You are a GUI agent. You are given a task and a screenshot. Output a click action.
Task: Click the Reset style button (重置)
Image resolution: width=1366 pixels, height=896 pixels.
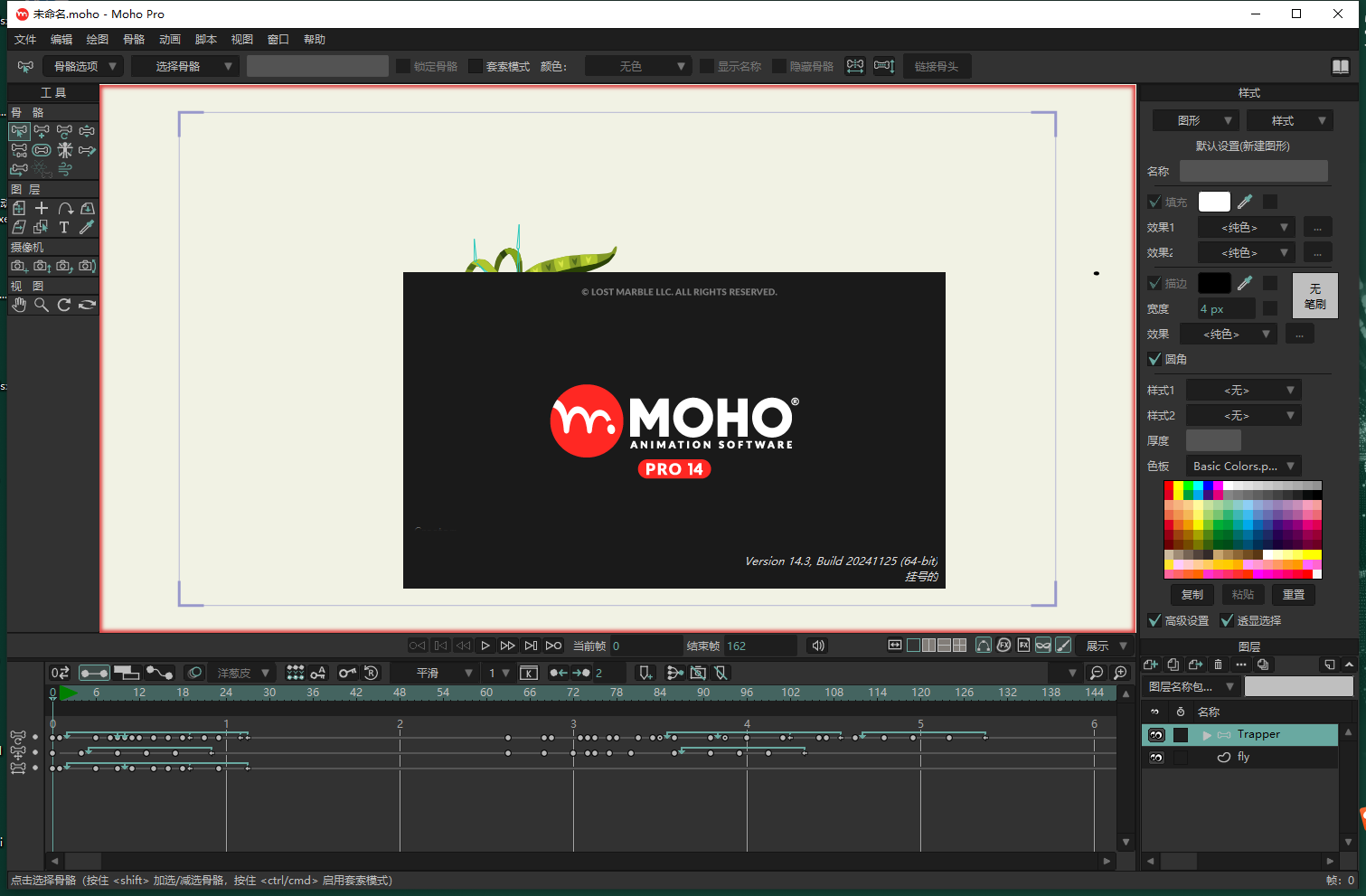pyautogui.click(x=1294, y=594)
